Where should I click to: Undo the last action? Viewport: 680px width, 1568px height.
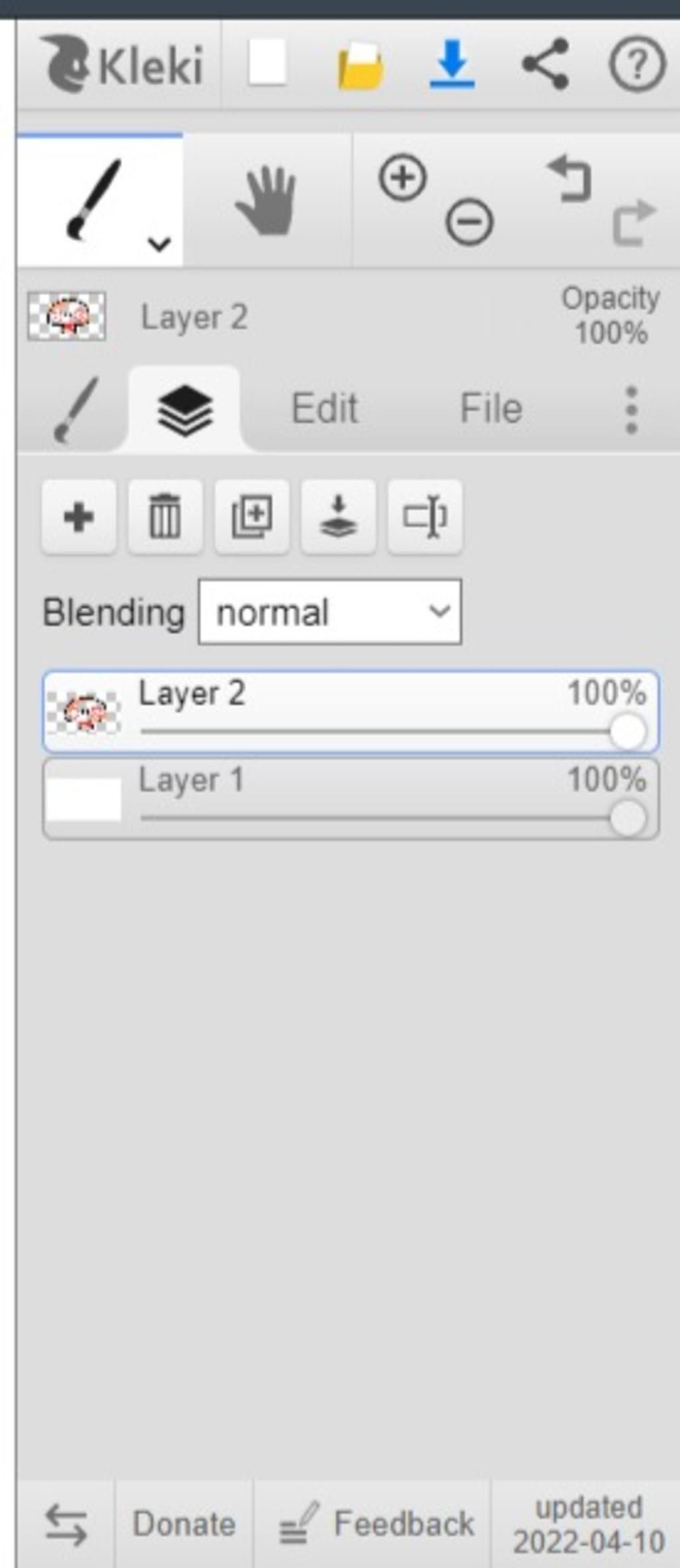click(570, 178)
